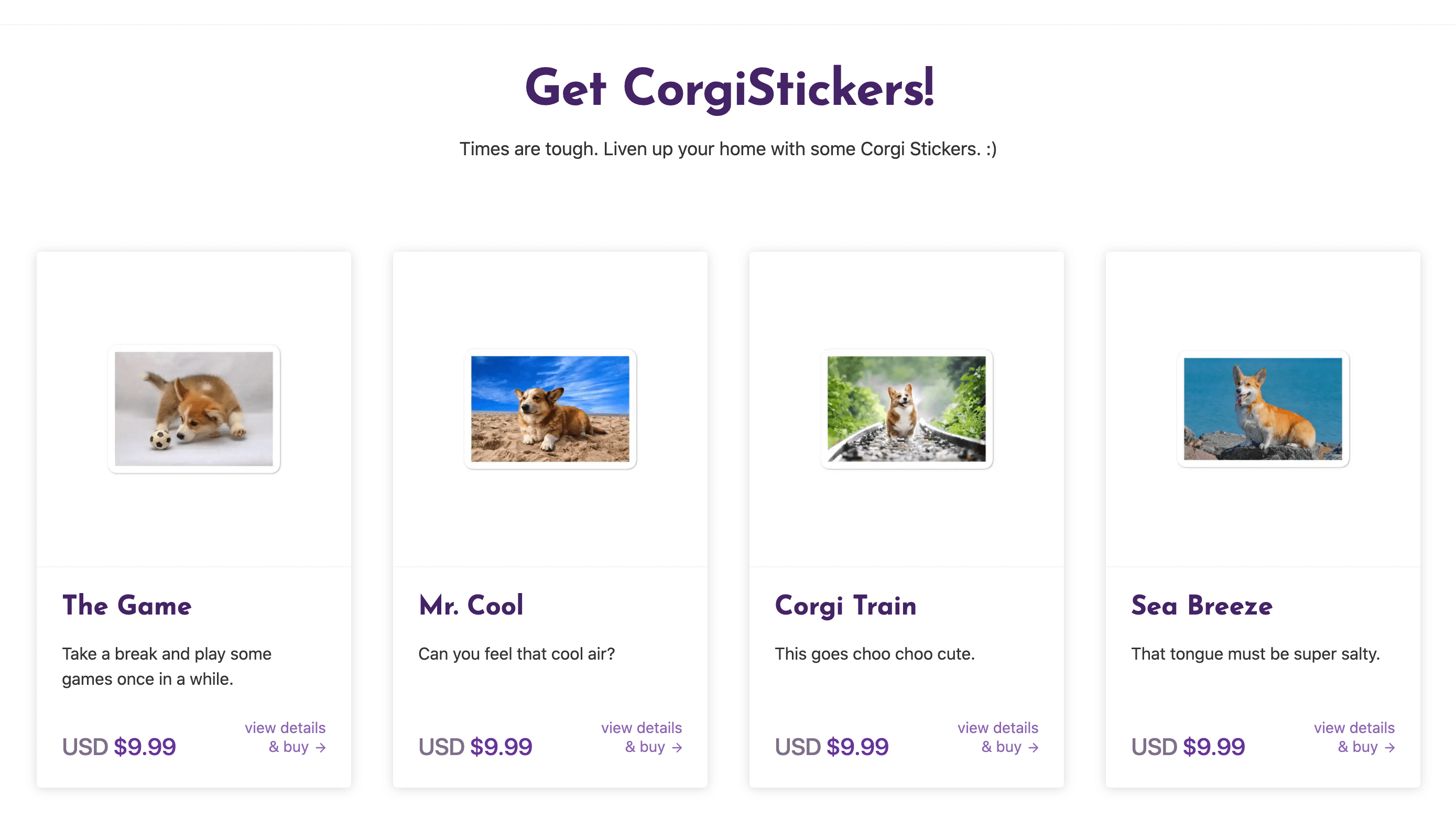Click the USD $9.99 price under The Game
The height and width of the screenshot is (818, 1456).
[119, 746]
